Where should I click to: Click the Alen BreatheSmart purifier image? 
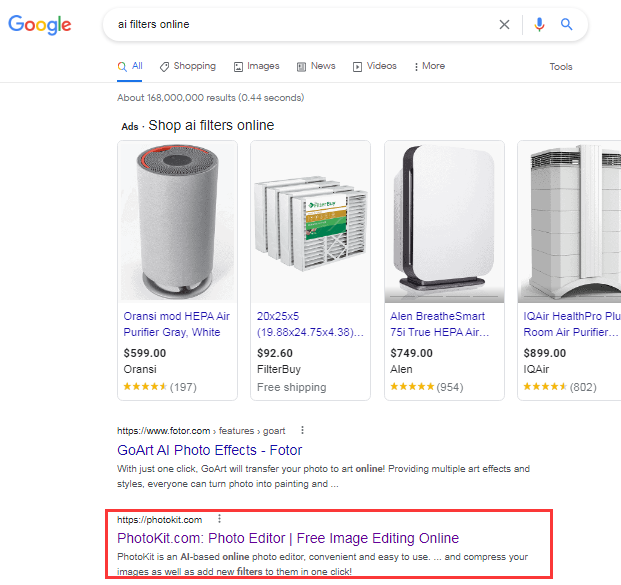click(x=443, y=221)
